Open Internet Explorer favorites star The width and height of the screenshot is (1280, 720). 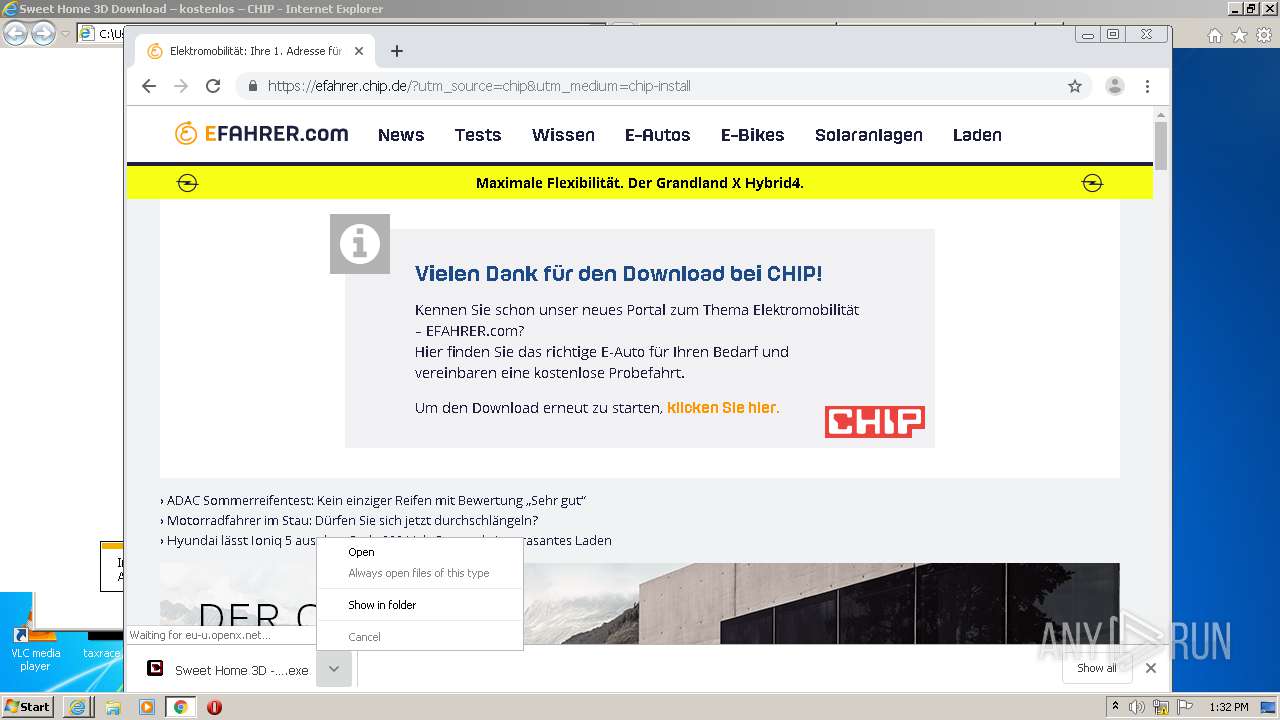click(x=1239, y=35)
